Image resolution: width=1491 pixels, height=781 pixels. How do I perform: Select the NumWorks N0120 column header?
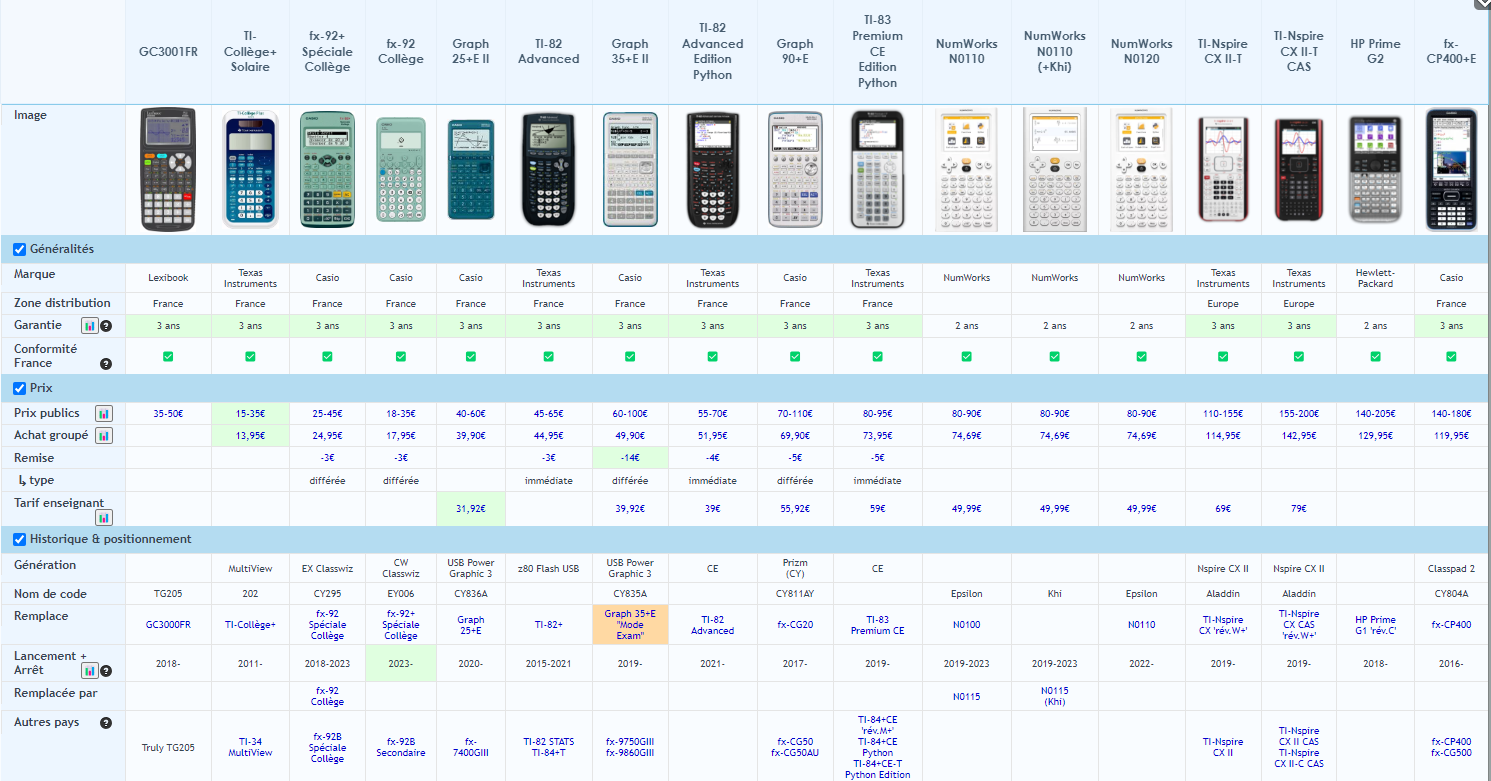[x=1141, y=51]
